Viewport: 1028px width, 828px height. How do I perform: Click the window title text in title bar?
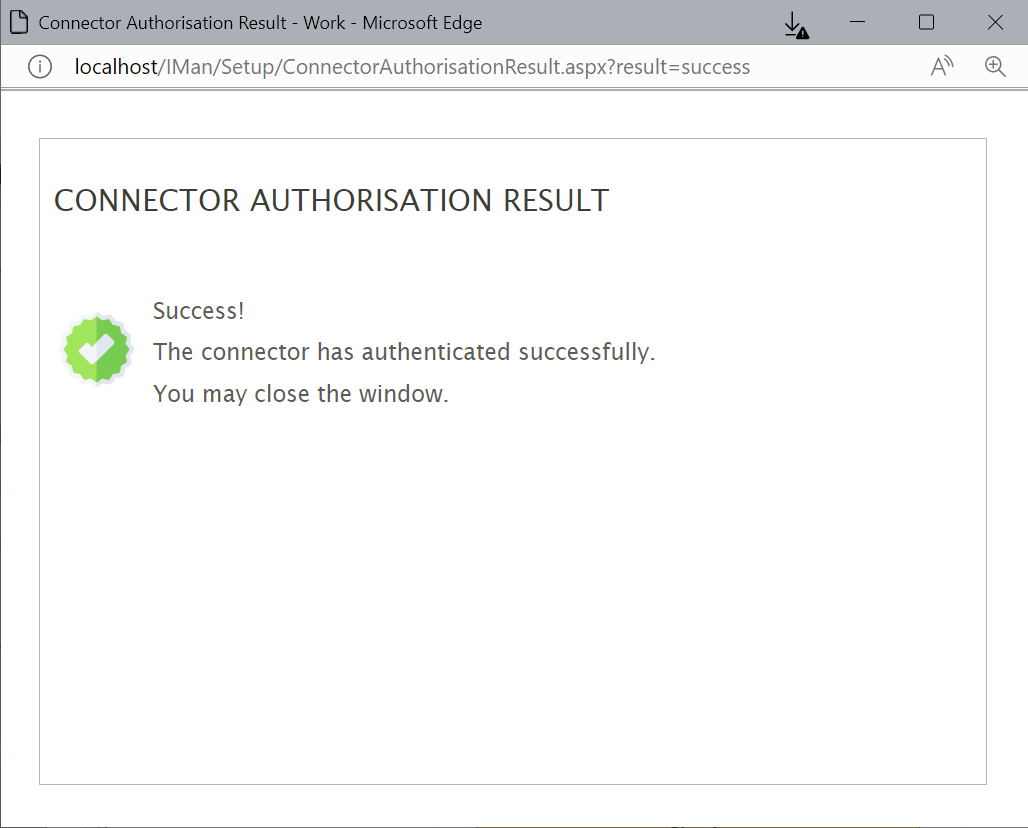click(x=260, y=23)
